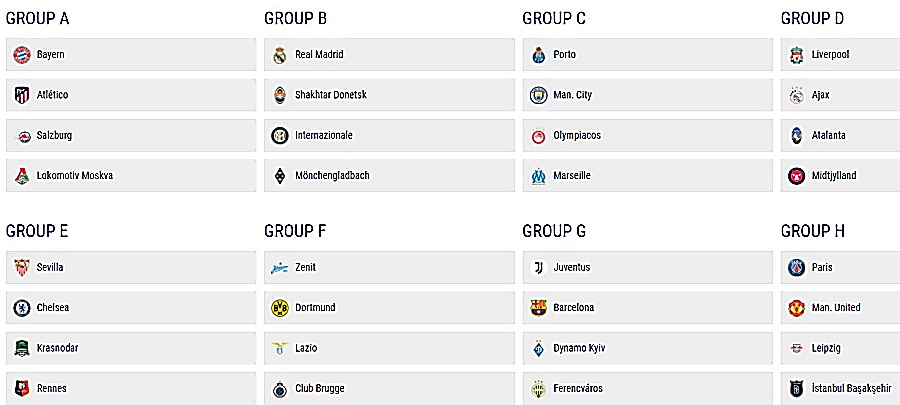Screen dimensions: 900x405
Task: Click the Mönchengladbach team name
Action: [x=332, y=176]
